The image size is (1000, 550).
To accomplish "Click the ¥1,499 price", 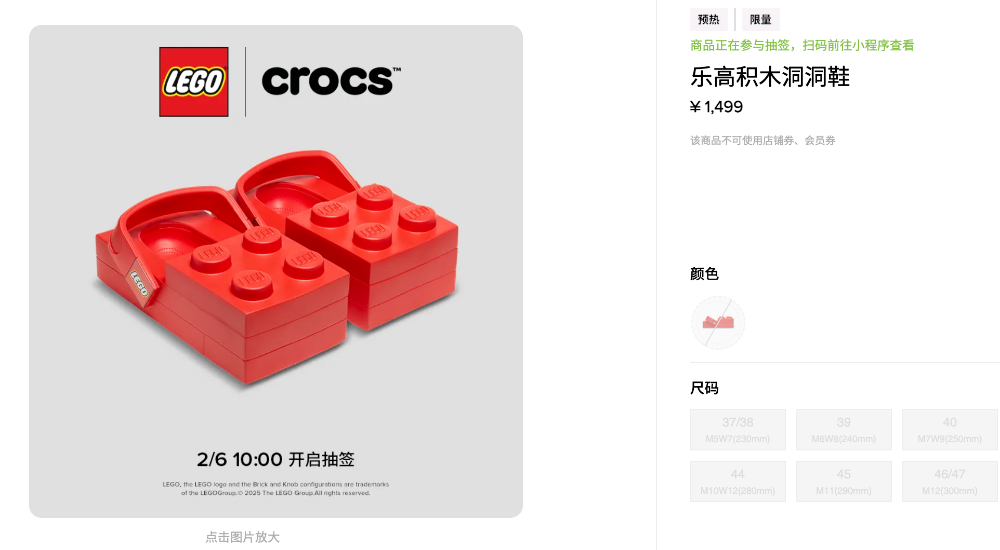I will click(x=717, y=107).
